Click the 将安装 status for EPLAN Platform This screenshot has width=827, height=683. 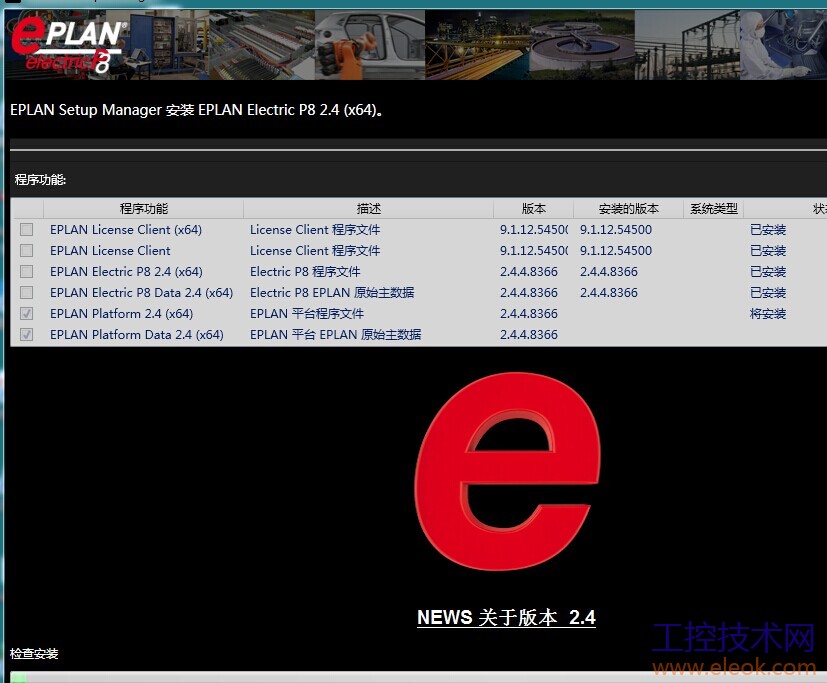click(768, 314)
